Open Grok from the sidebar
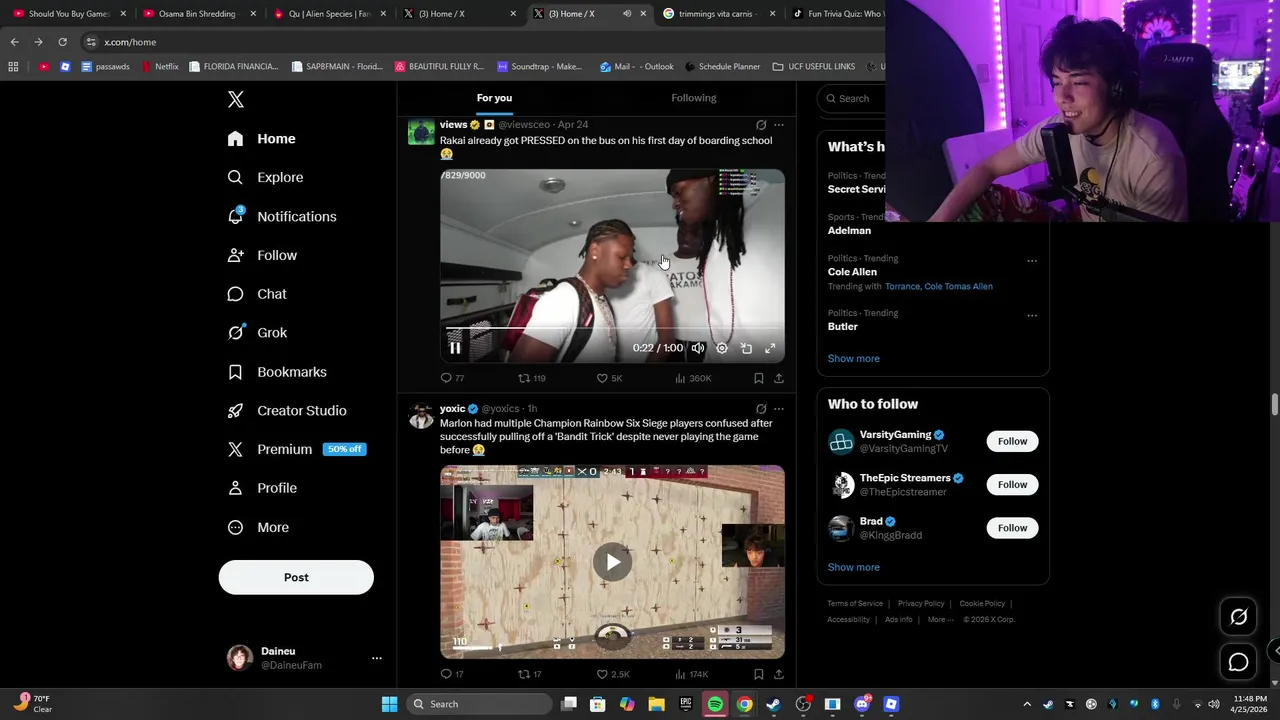The width and height of the screenshot is (1280, 720). click(257, 333)
